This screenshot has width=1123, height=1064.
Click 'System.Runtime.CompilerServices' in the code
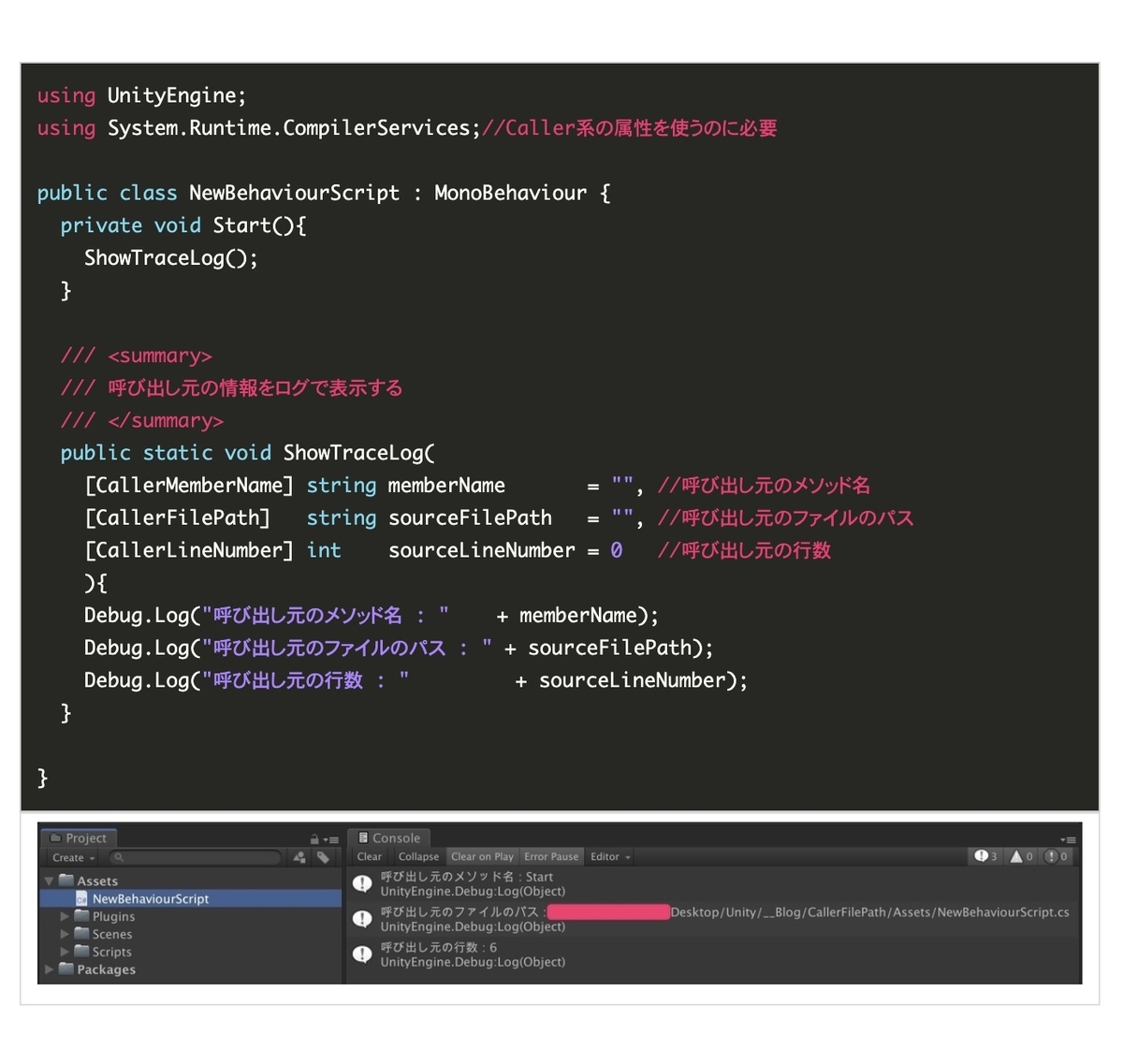[288, 128]
